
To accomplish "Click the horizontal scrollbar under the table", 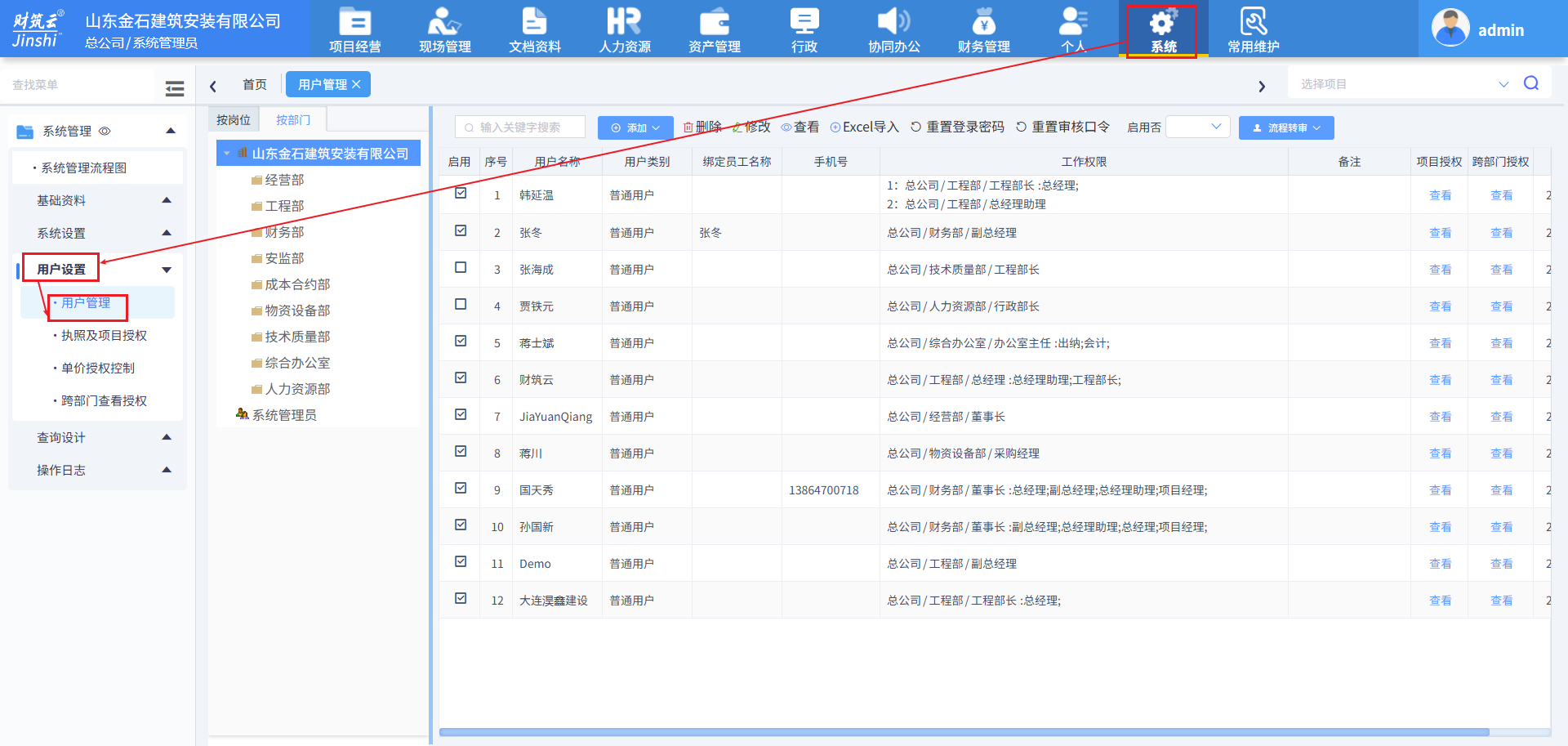I will click(x=964, y=732).
